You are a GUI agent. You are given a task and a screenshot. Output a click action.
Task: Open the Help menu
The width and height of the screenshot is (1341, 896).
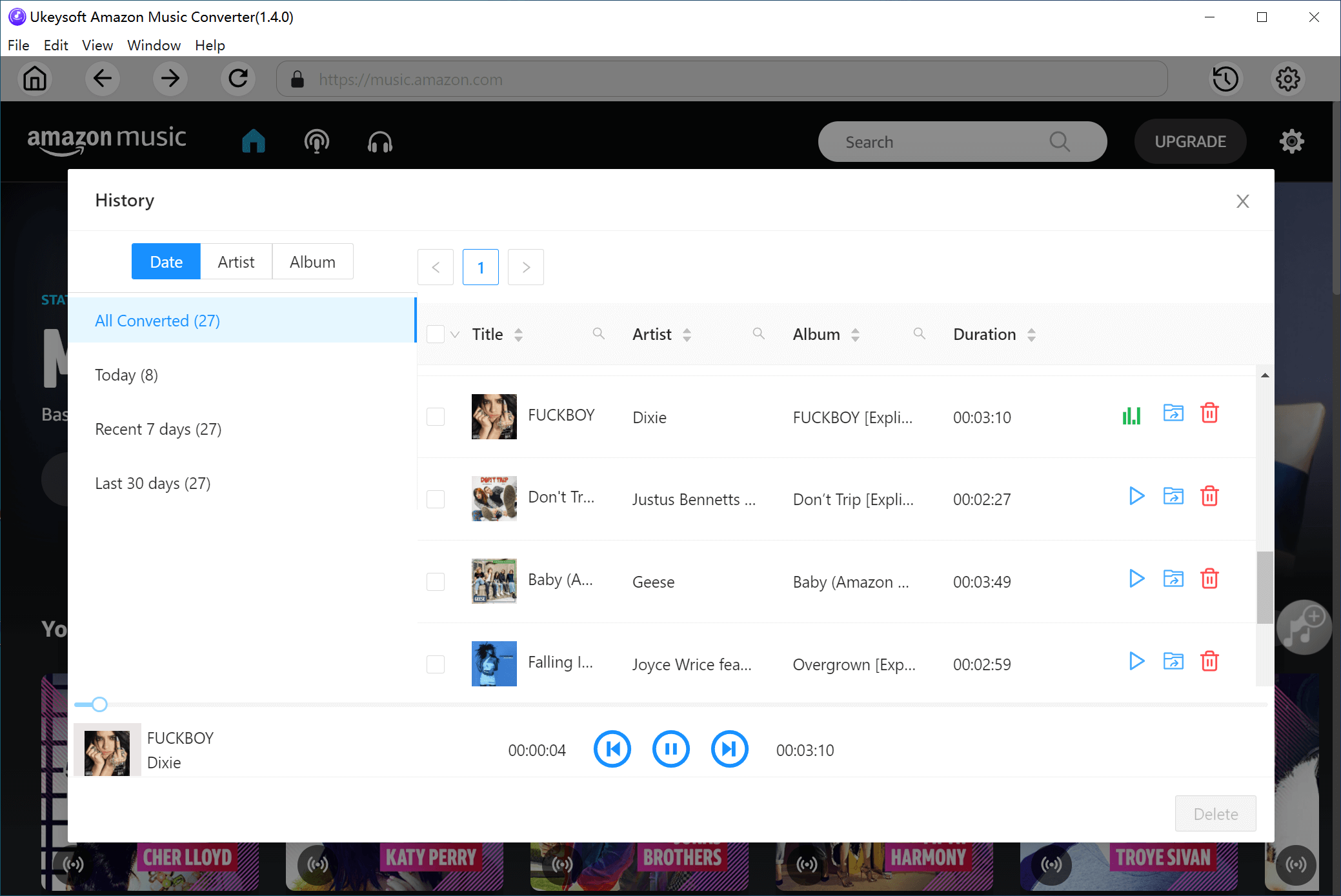(210, 45)
